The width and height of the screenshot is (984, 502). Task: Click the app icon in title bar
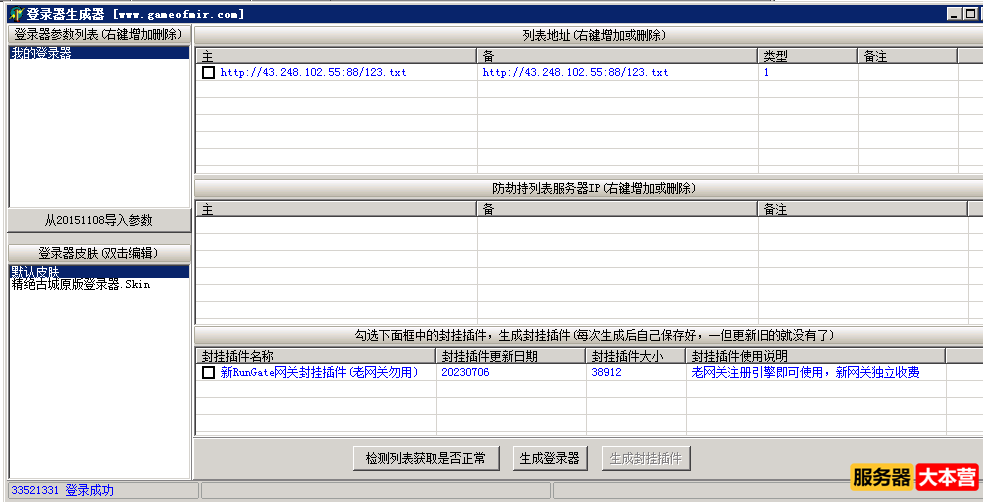pyautogui.click(x=15, y=14)
